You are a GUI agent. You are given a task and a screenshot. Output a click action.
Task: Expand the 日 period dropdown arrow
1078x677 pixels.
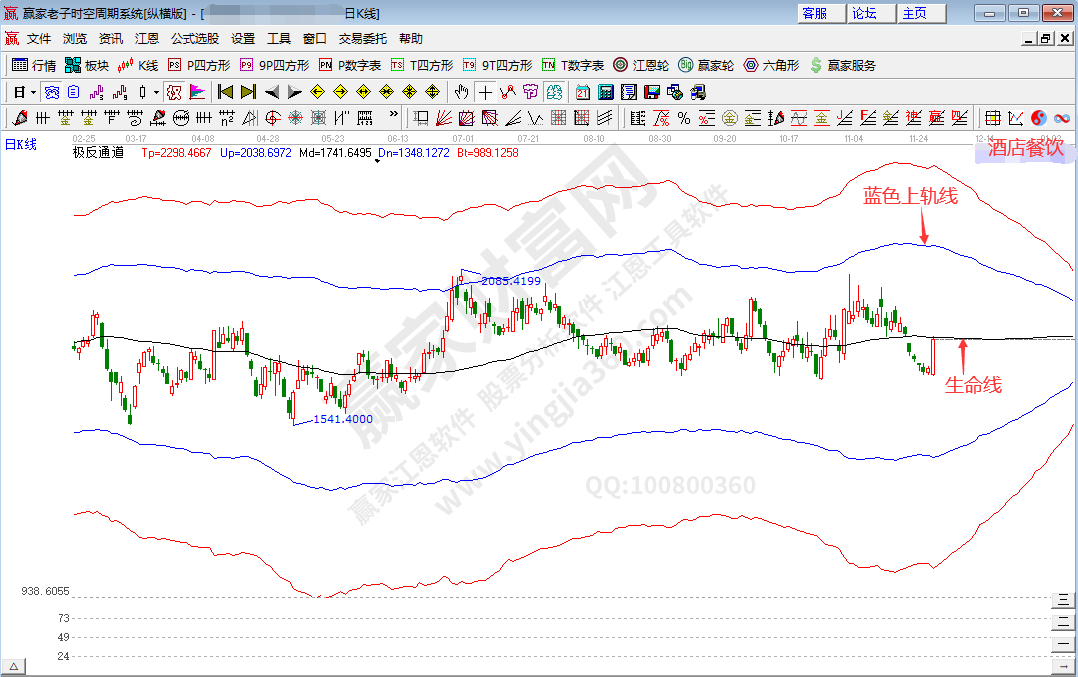tap(33, 92)
